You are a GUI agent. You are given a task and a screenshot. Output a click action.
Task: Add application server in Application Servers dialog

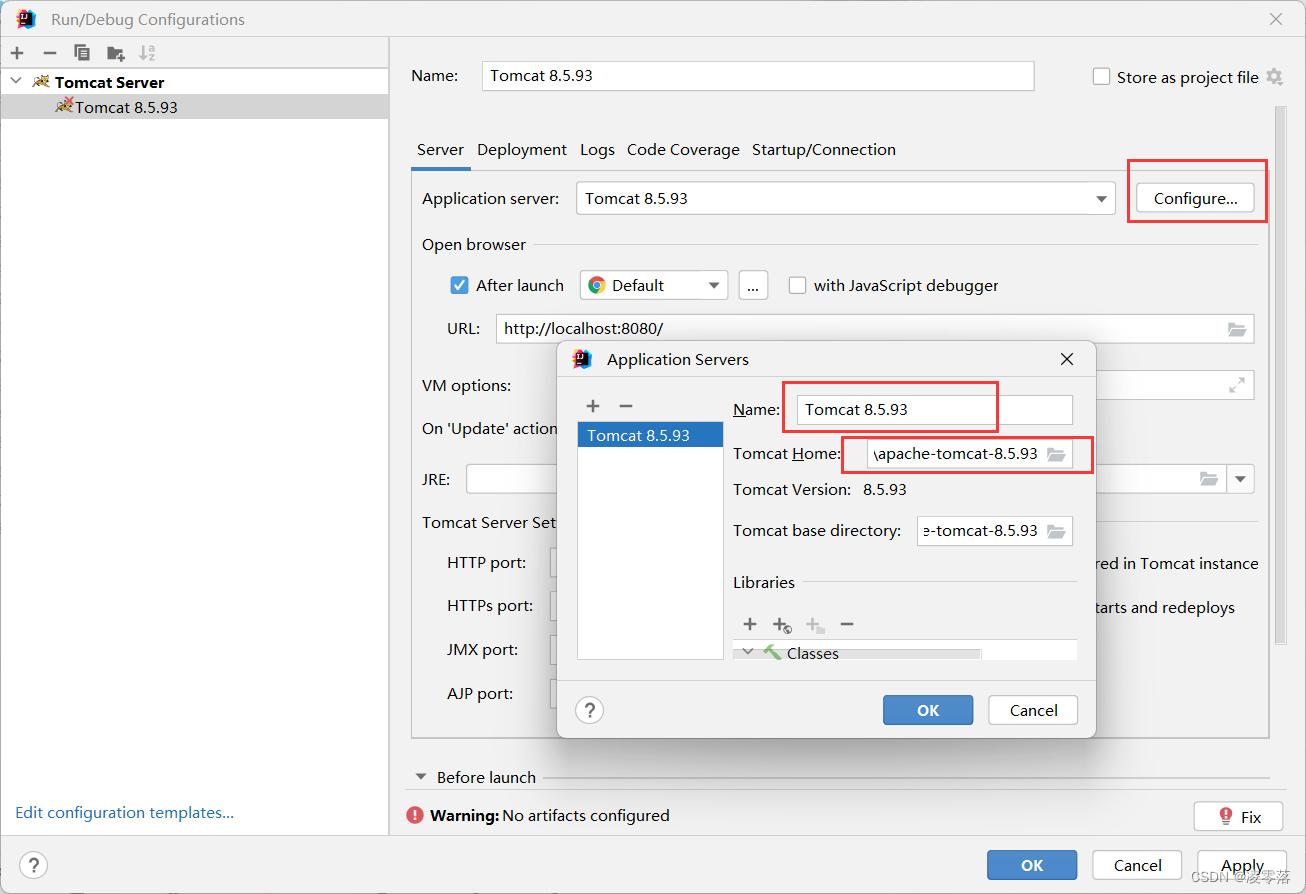click(593, 406)
